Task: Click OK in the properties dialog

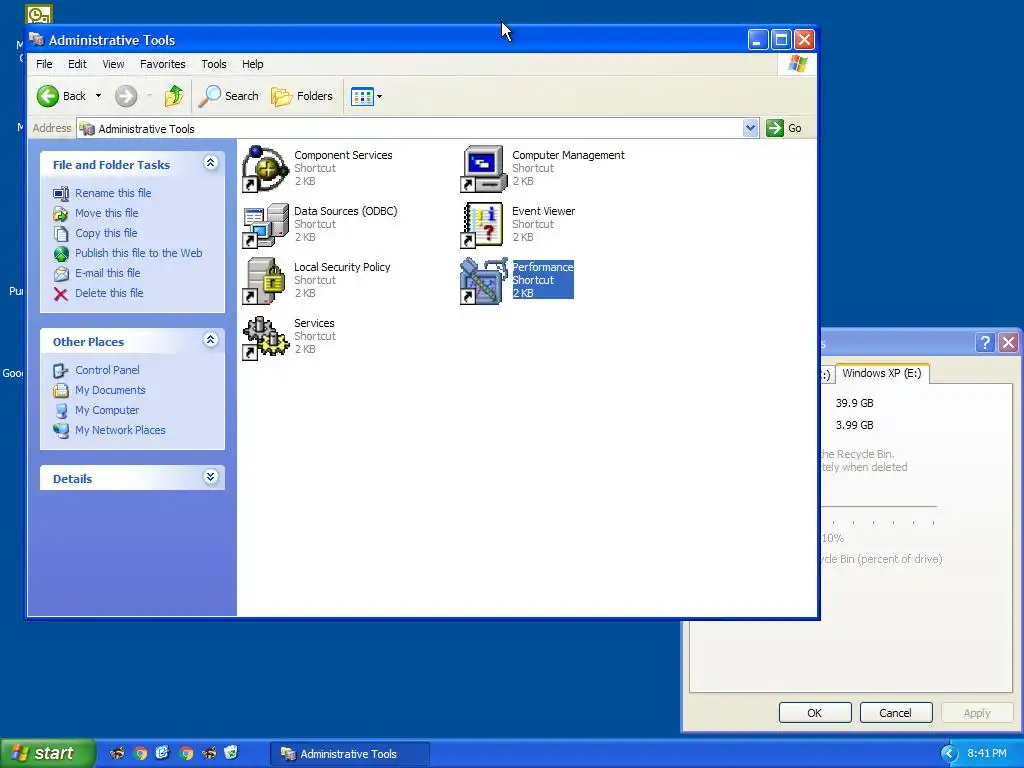Action: pyautogui.click(x=814, y=712)
